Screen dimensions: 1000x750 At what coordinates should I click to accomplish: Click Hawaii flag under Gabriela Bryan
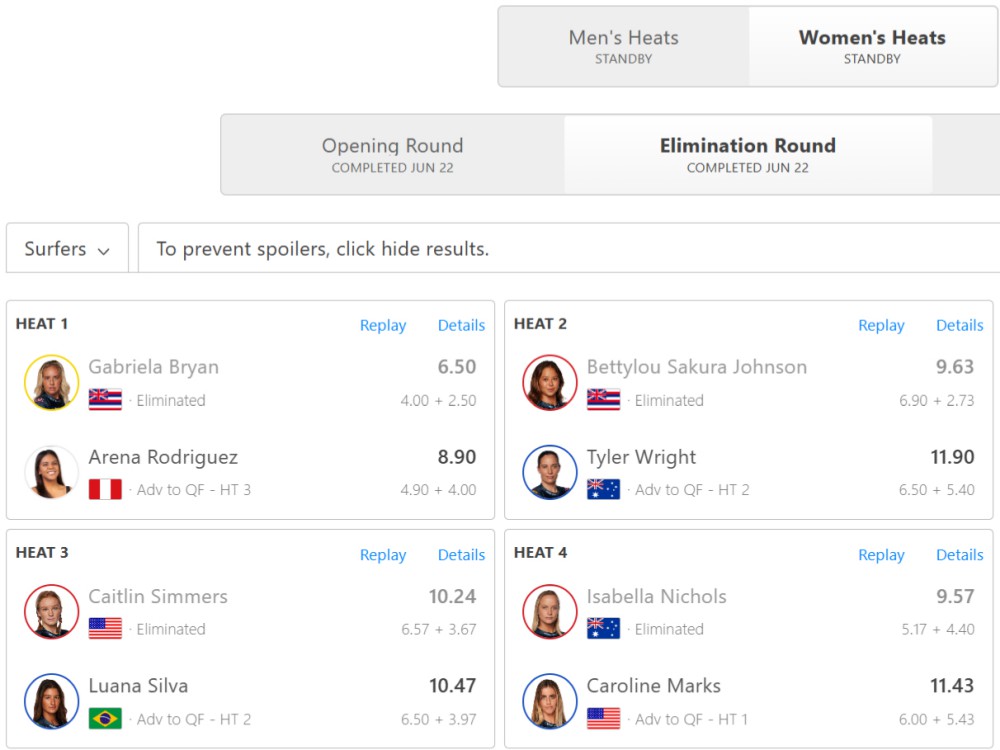(x=105, y=400)
